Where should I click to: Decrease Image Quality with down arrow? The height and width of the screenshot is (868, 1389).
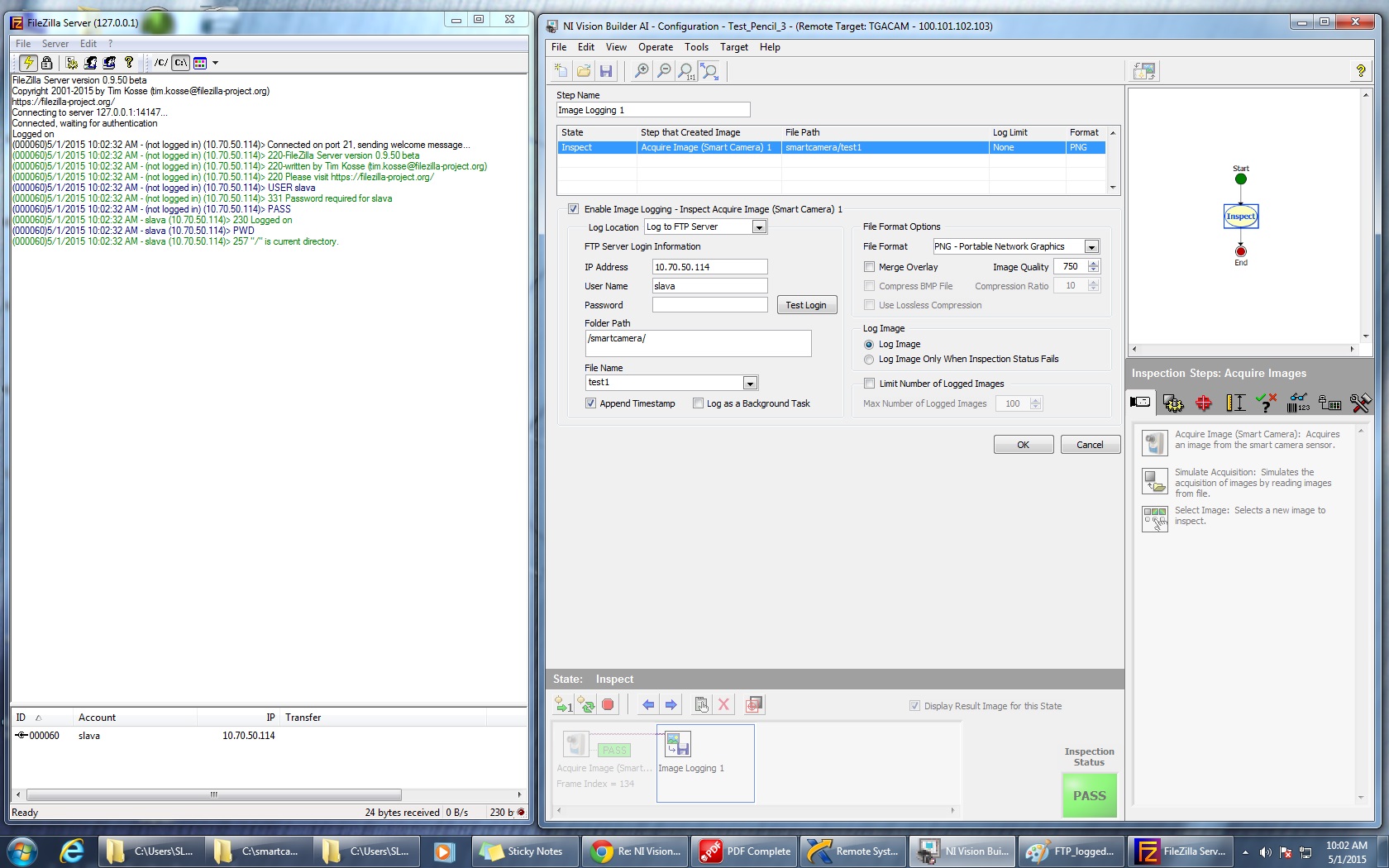pyautogui.click(x=1094, y=269)
